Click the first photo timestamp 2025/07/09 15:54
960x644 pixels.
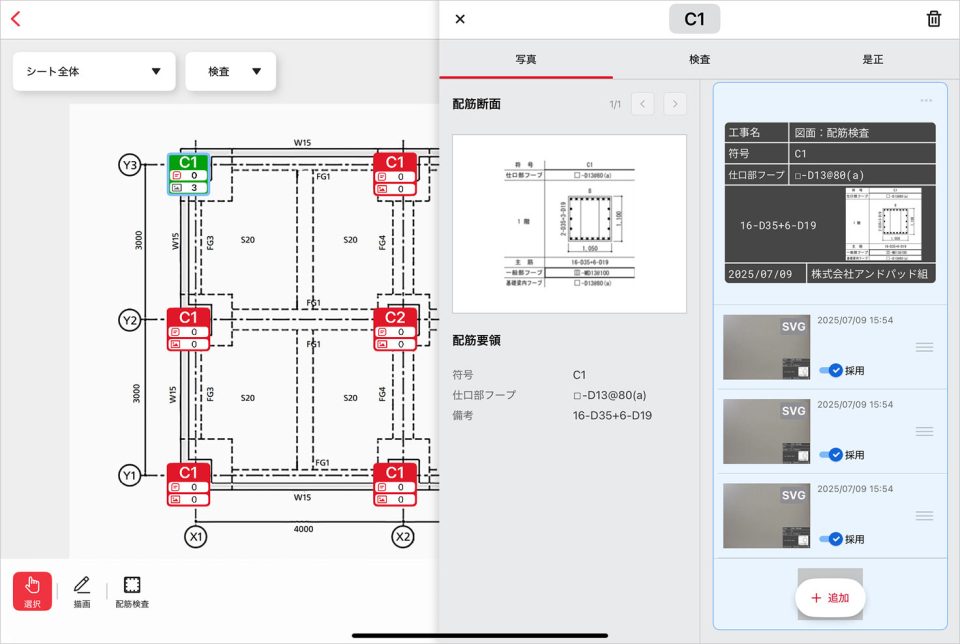[855, 320]
